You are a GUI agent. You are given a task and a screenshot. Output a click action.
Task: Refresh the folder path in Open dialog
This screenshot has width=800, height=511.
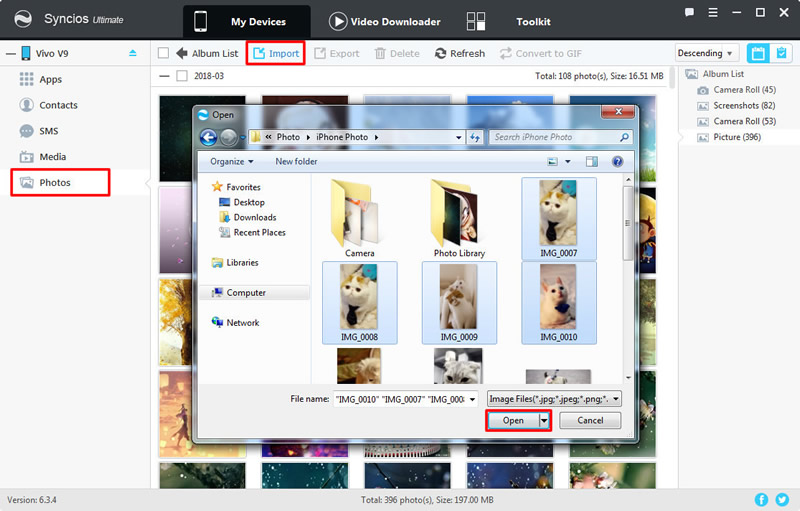pos(475,137)
